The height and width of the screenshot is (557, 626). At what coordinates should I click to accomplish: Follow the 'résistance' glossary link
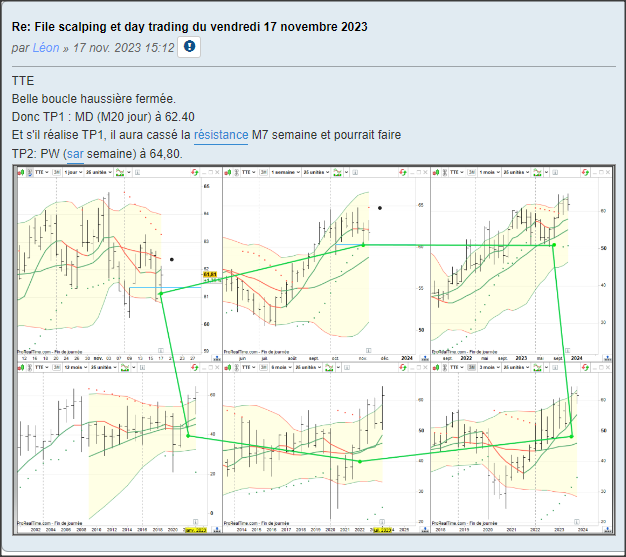221,135
